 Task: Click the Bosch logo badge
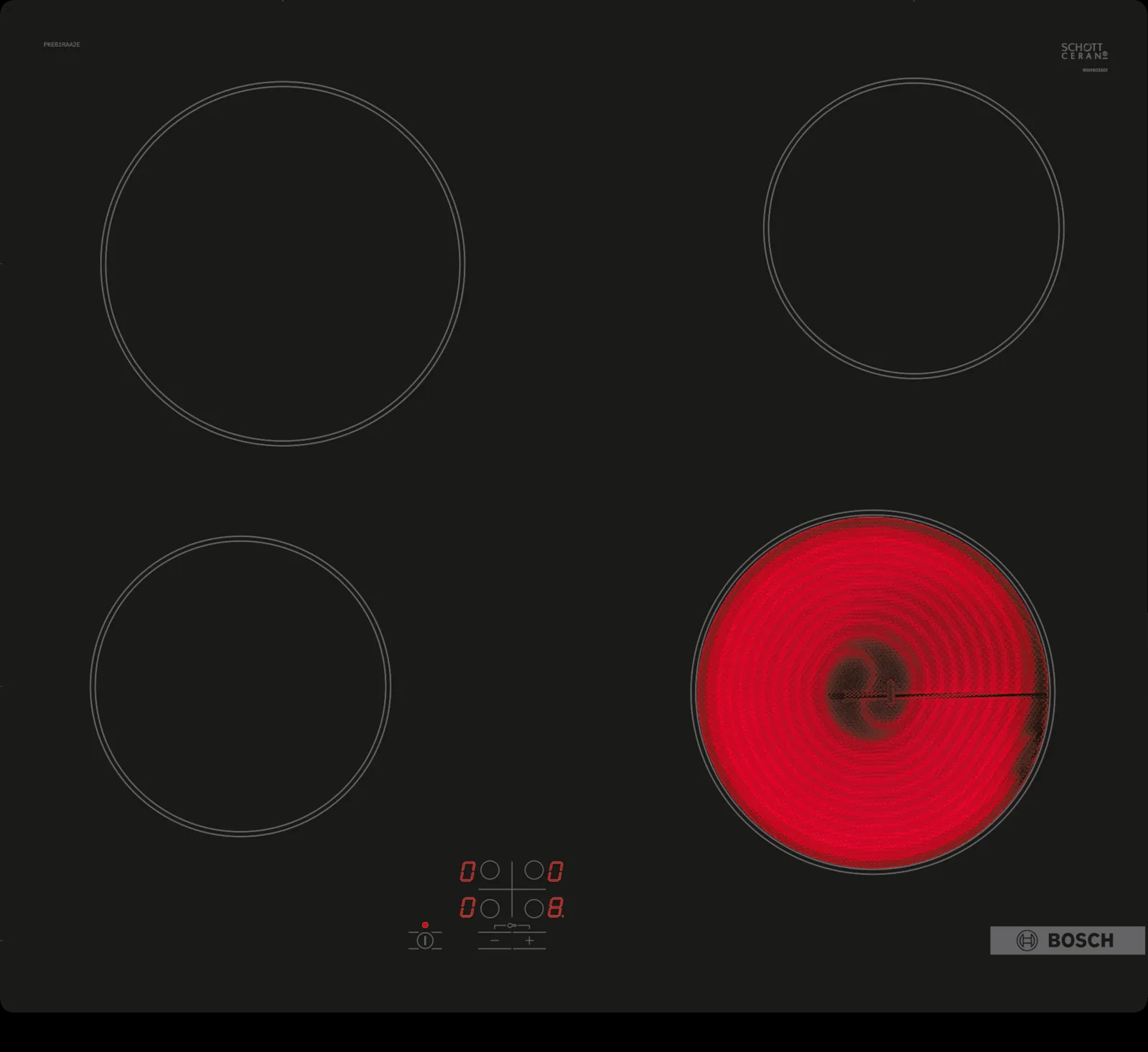1067,941
